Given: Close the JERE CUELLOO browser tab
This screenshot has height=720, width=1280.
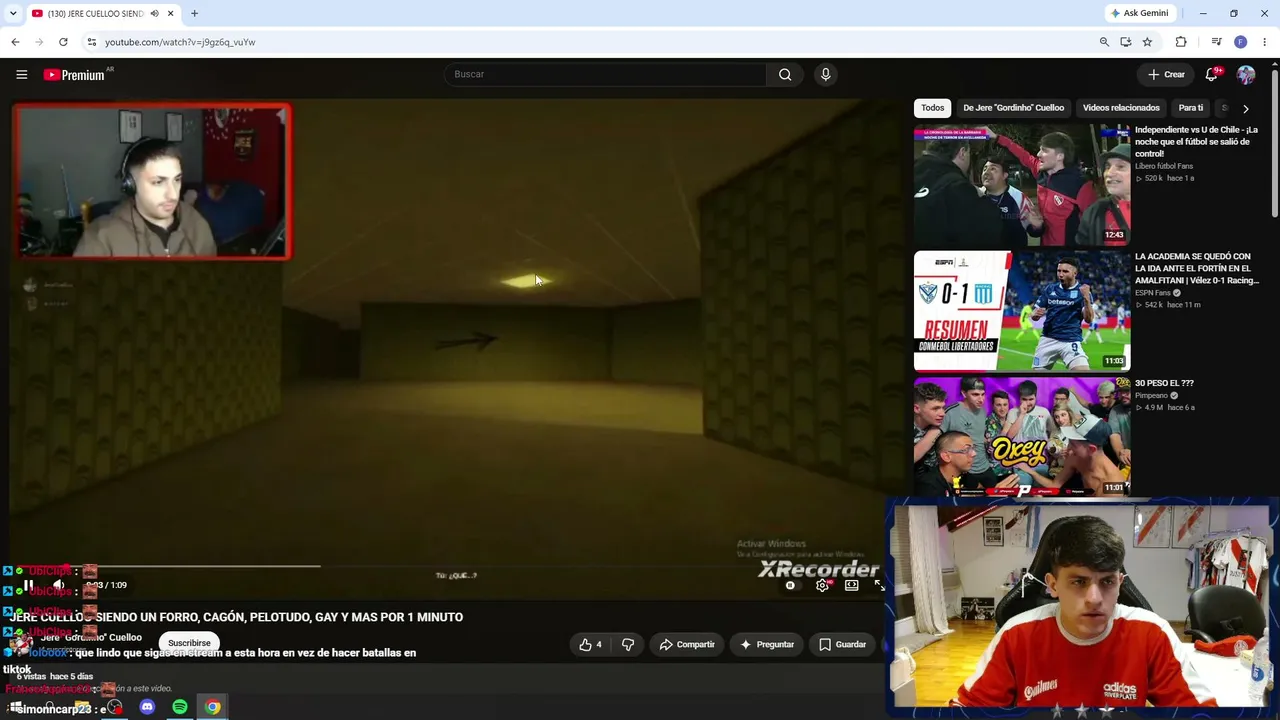Looking at the screenshot, I should tap(171, 14).
